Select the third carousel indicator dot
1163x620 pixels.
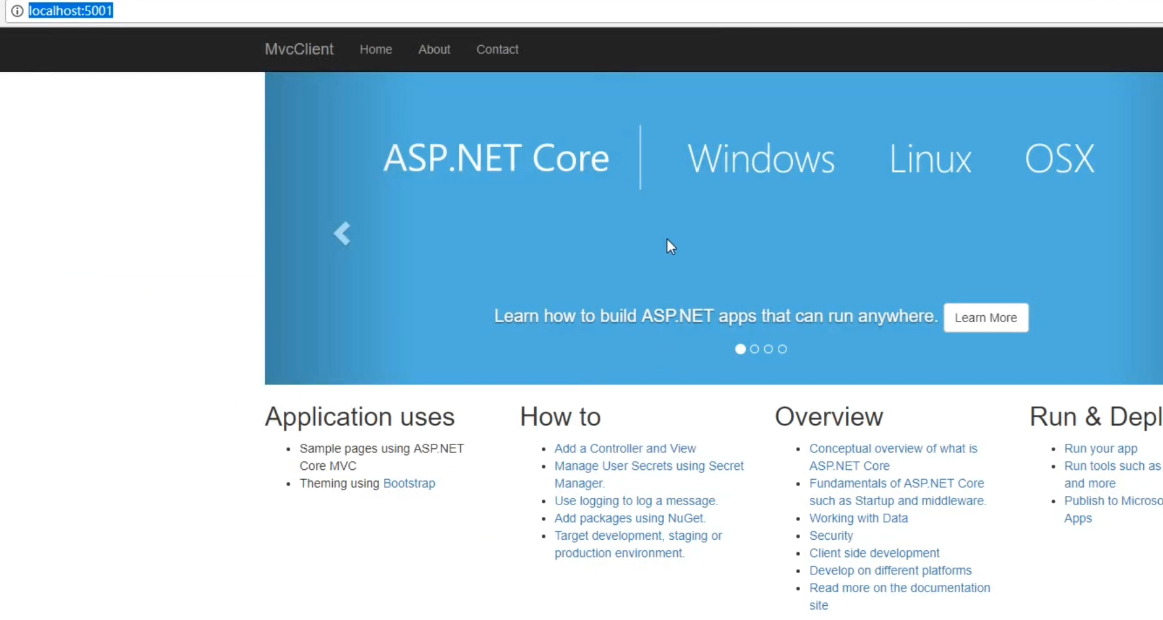click(x=768, y=349)
